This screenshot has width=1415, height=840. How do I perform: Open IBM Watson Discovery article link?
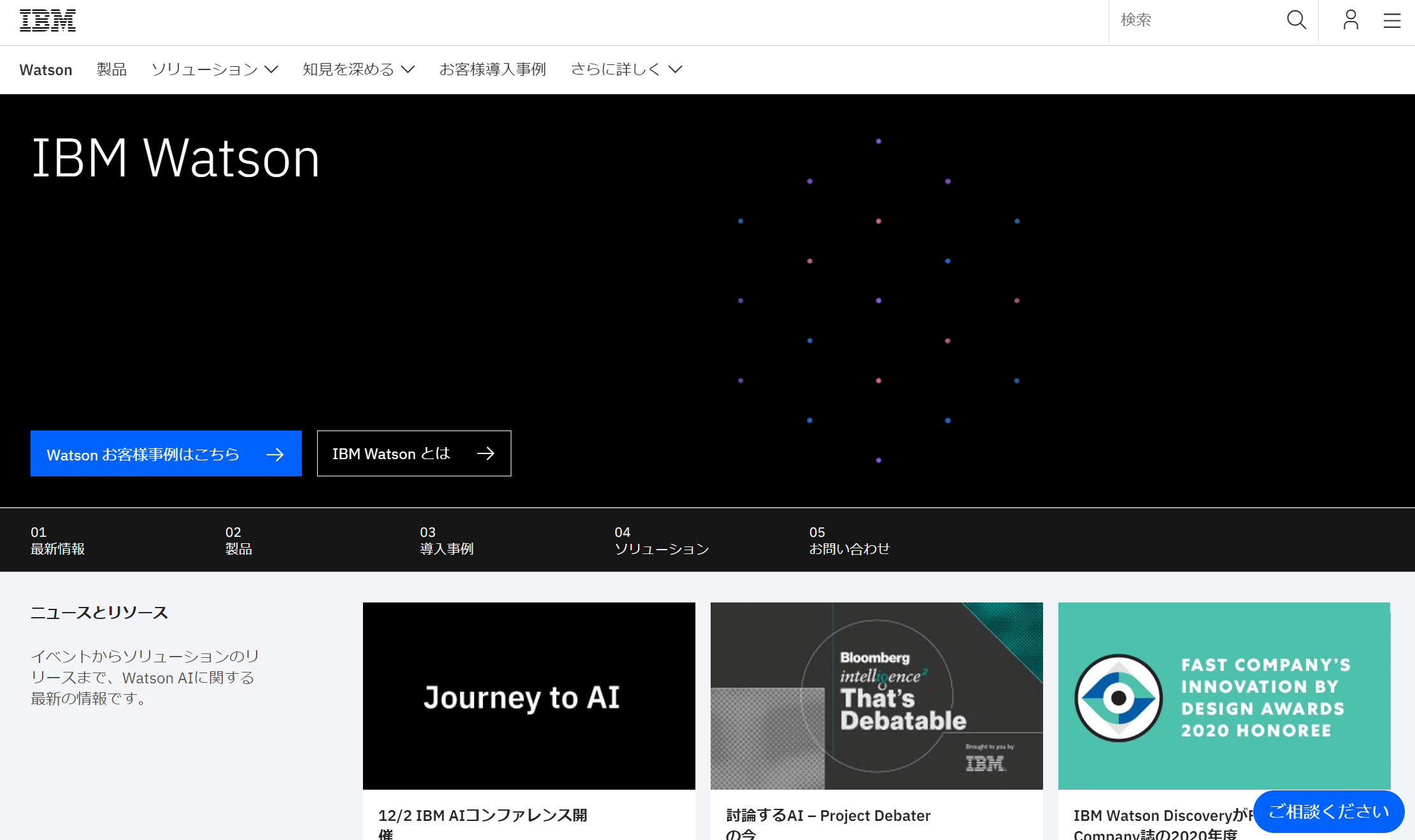click(1162, 823)
